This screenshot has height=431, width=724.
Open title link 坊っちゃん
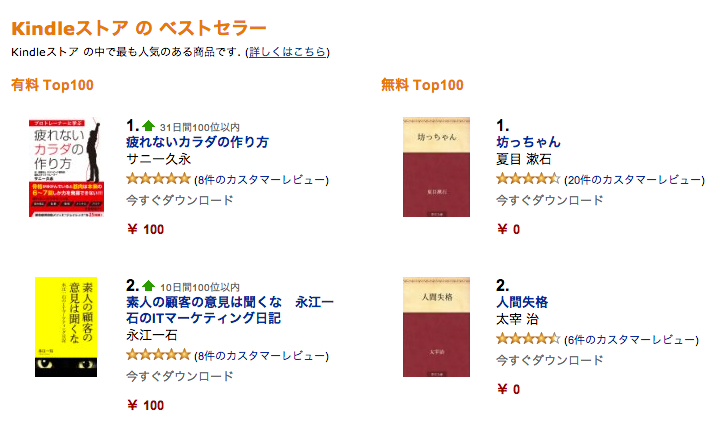[528, 142]
